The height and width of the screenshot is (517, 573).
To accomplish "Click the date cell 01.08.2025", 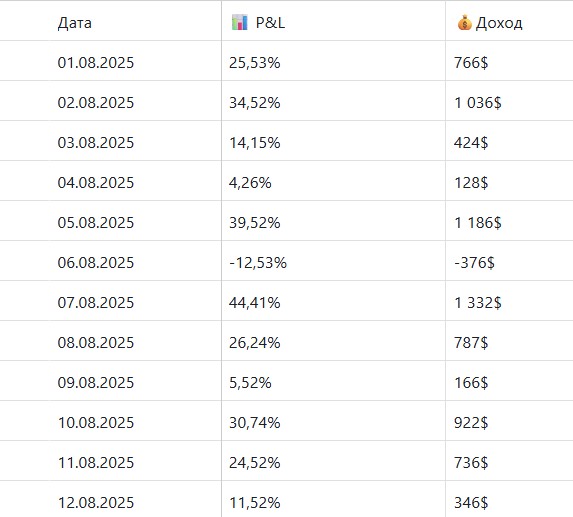I will coord(96,62).
